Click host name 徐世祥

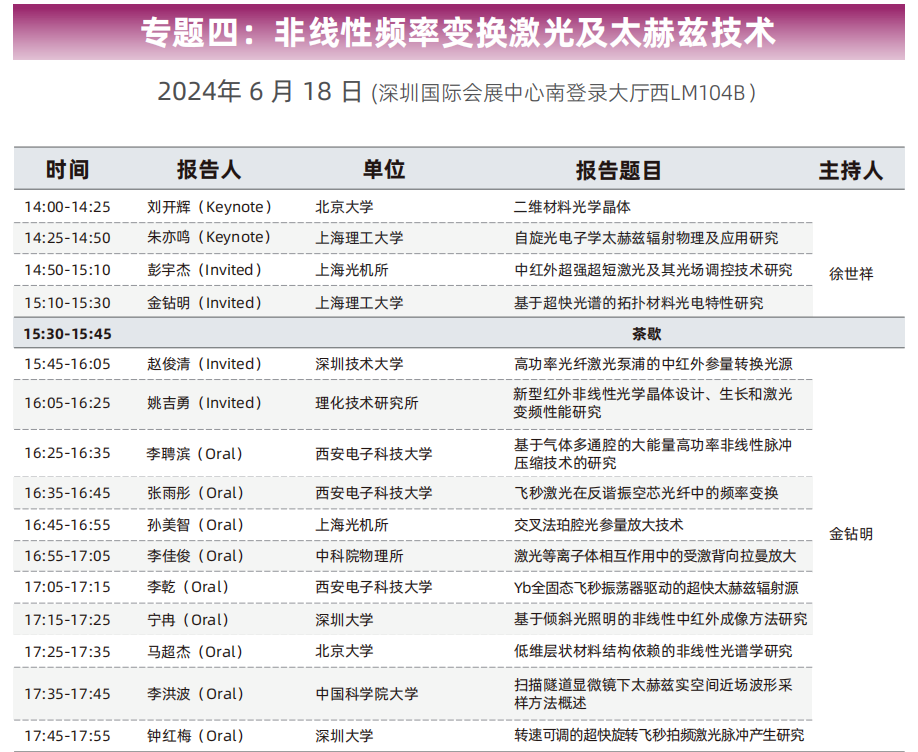coord(851,274)
